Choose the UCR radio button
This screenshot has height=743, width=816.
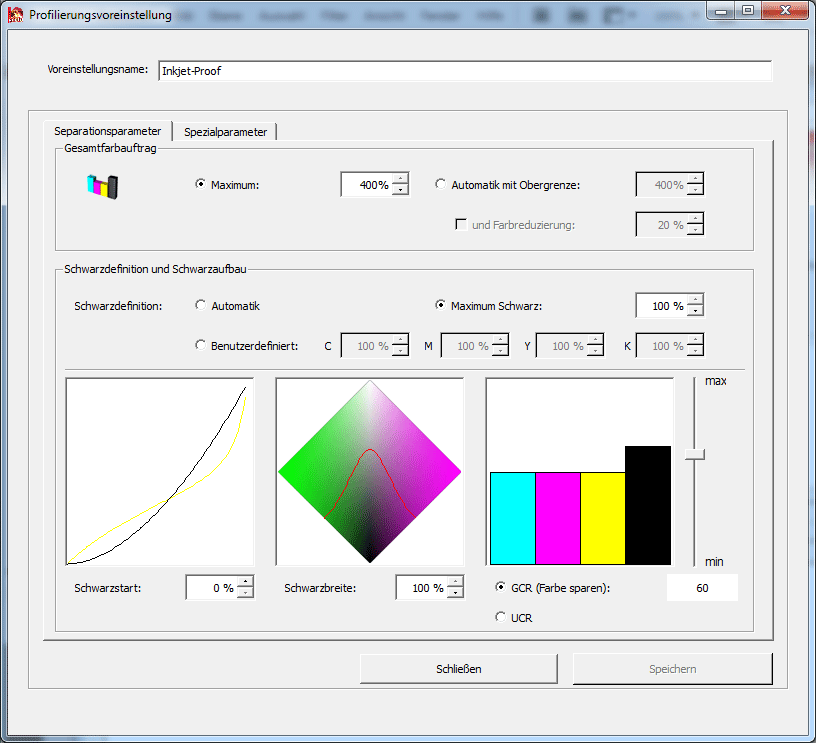(x=501, y=618)
